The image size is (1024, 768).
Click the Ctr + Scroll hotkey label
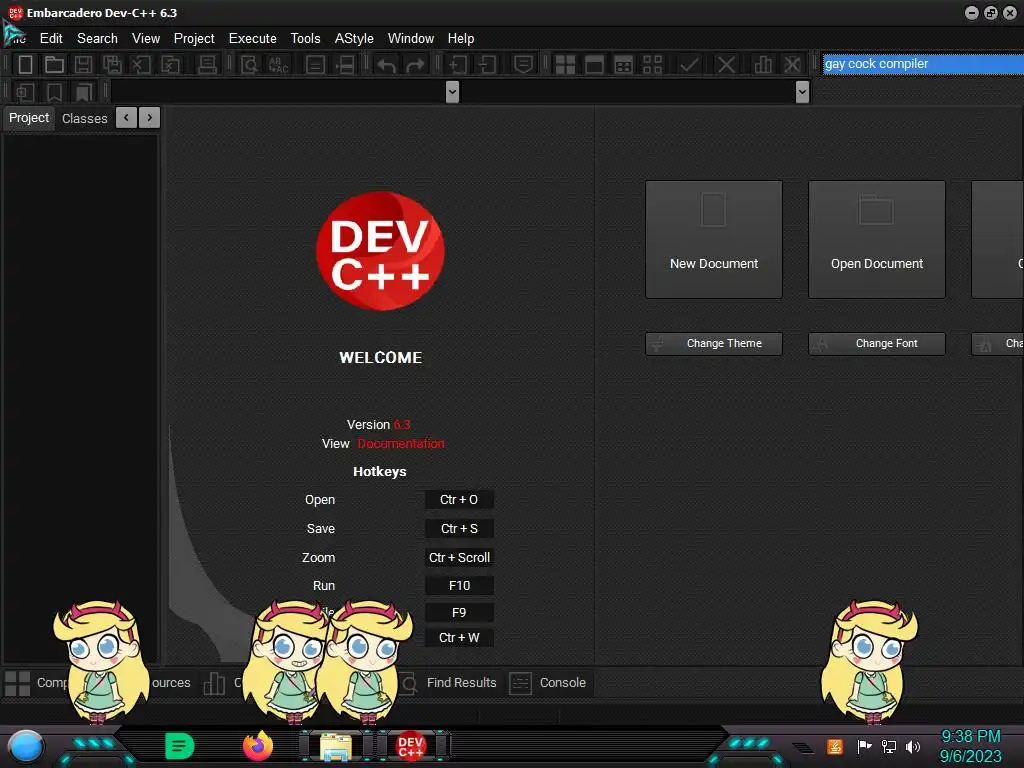[x=458, y=558]
